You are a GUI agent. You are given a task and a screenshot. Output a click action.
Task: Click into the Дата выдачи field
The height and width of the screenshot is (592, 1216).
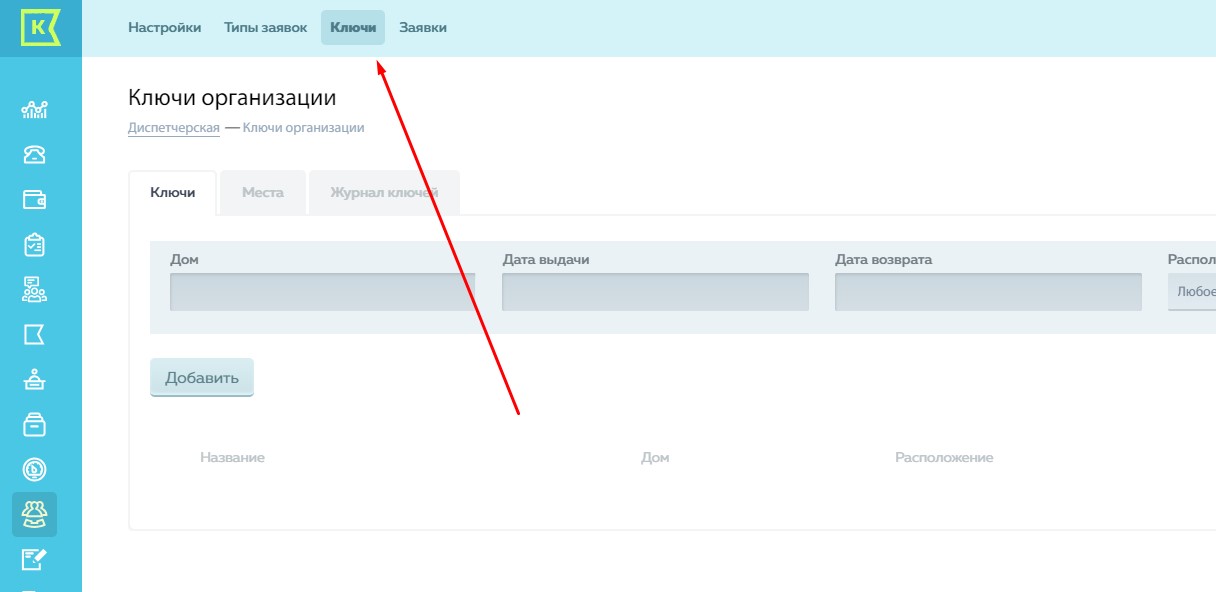655,292
